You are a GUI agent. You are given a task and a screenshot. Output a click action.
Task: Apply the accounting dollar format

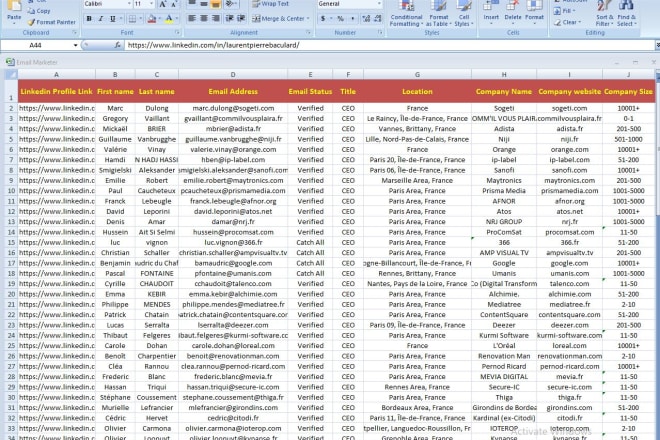pos(323,19)
